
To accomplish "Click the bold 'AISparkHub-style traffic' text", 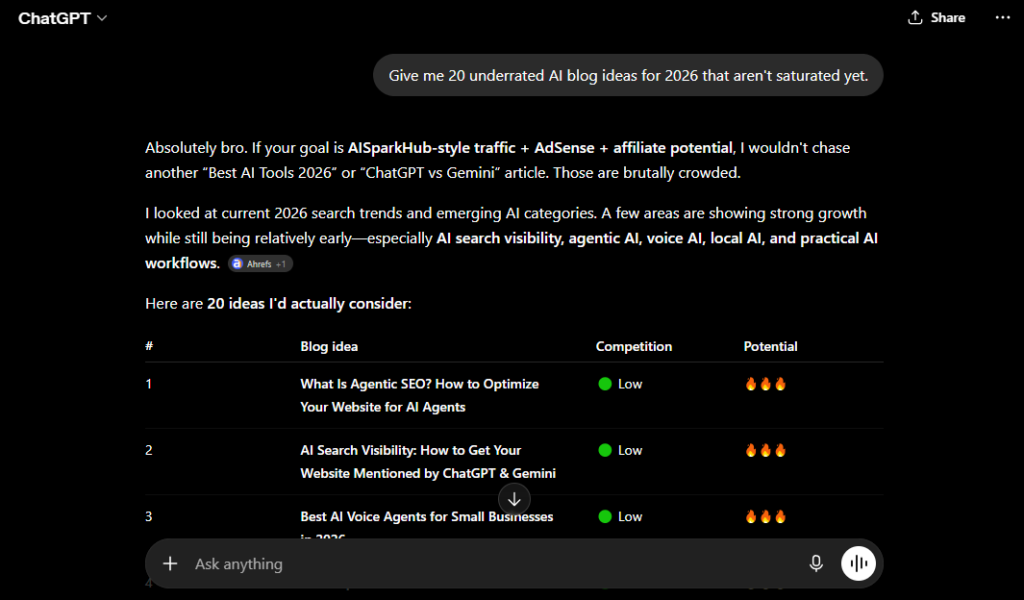I will click(432, 148).
